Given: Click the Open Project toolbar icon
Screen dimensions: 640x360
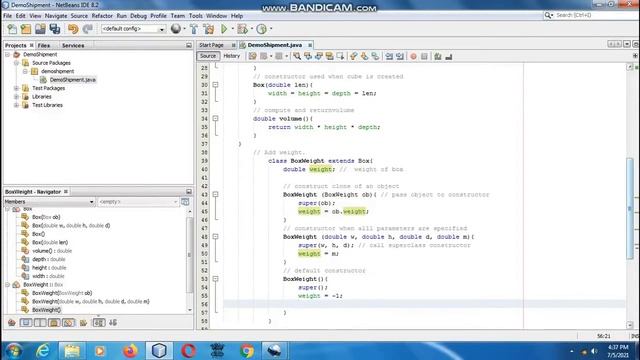Looking at the screenshot, I should [40, 29].
